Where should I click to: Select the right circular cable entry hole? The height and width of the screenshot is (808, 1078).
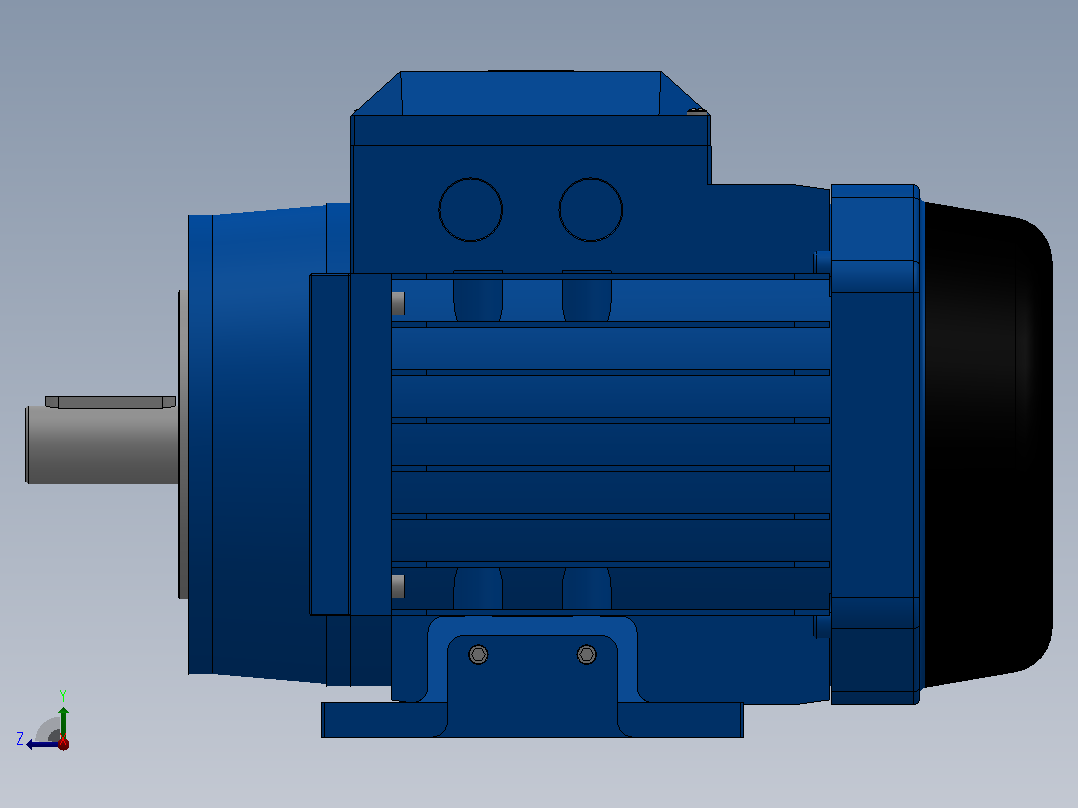(x=591, y=210)
